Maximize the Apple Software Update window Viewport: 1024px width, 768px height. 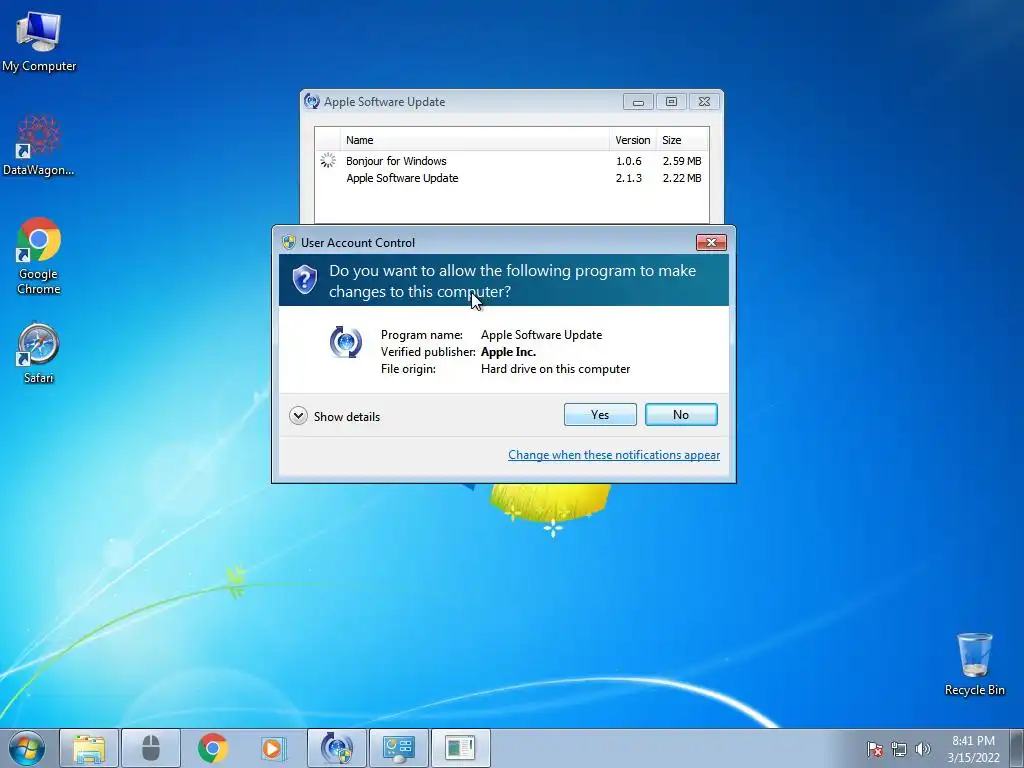point(671,102)
